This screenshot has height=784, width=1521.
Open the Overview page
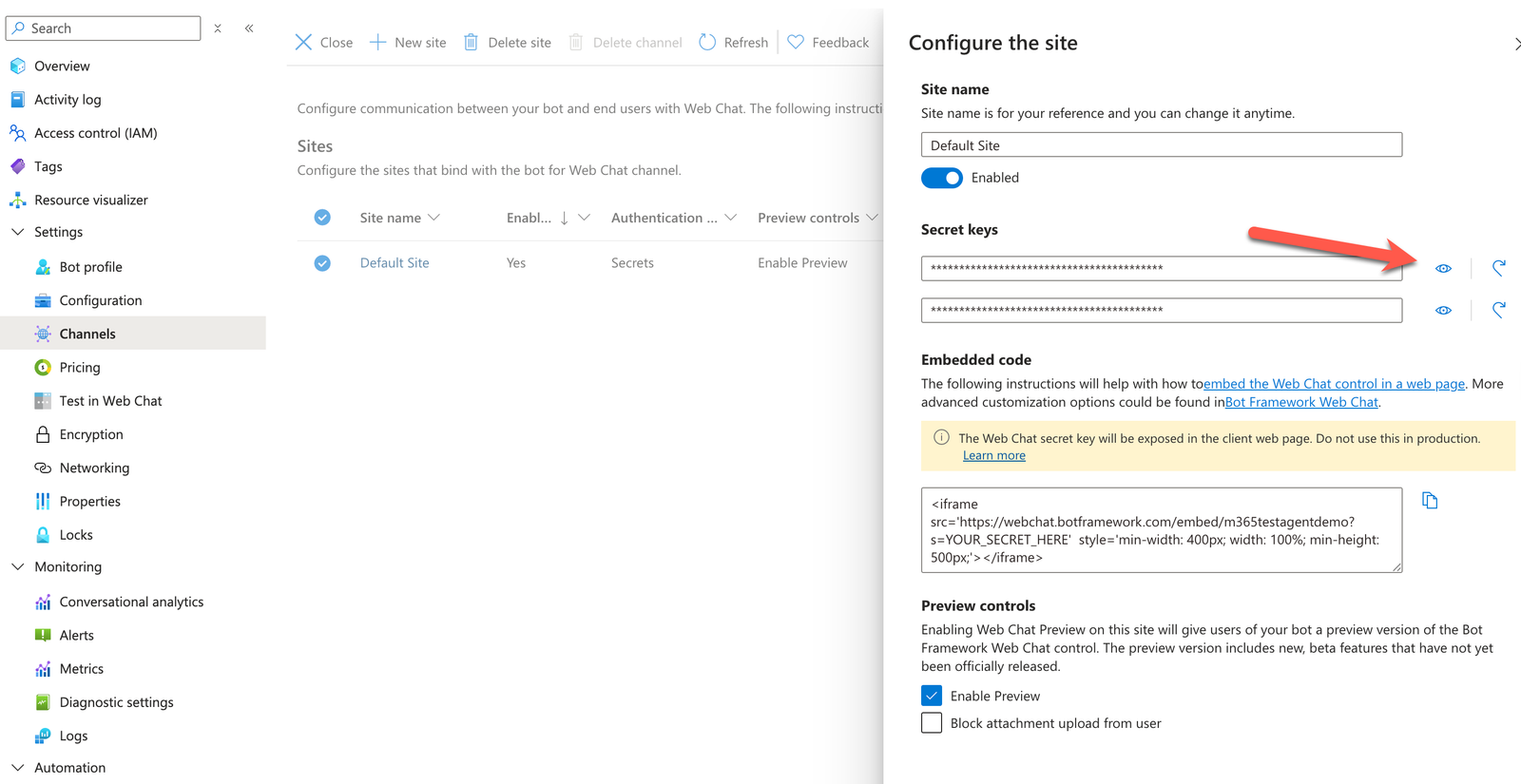point(62,67)
